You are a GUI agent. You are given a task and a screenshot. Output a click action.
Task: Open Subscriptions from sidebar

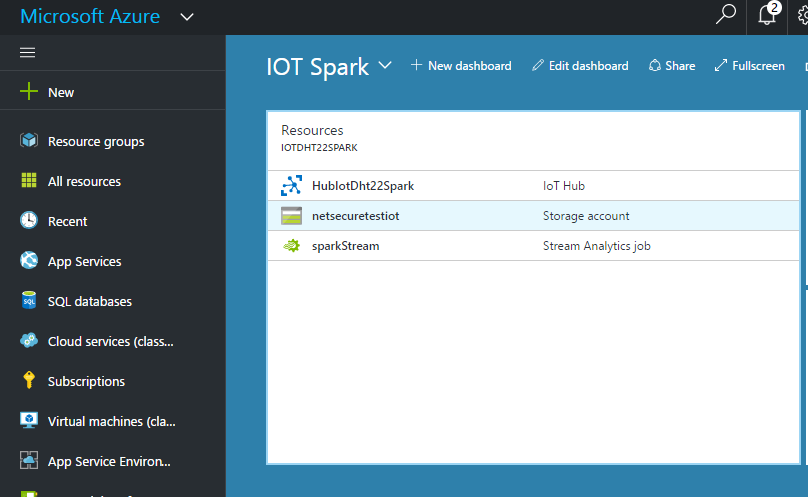click(x=86, y=382)
